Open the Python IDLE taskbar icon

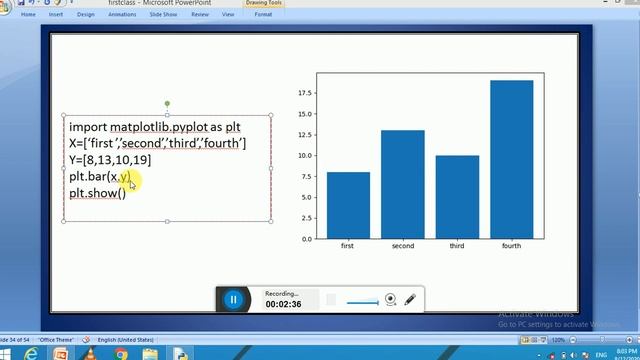tap(180, 353)
